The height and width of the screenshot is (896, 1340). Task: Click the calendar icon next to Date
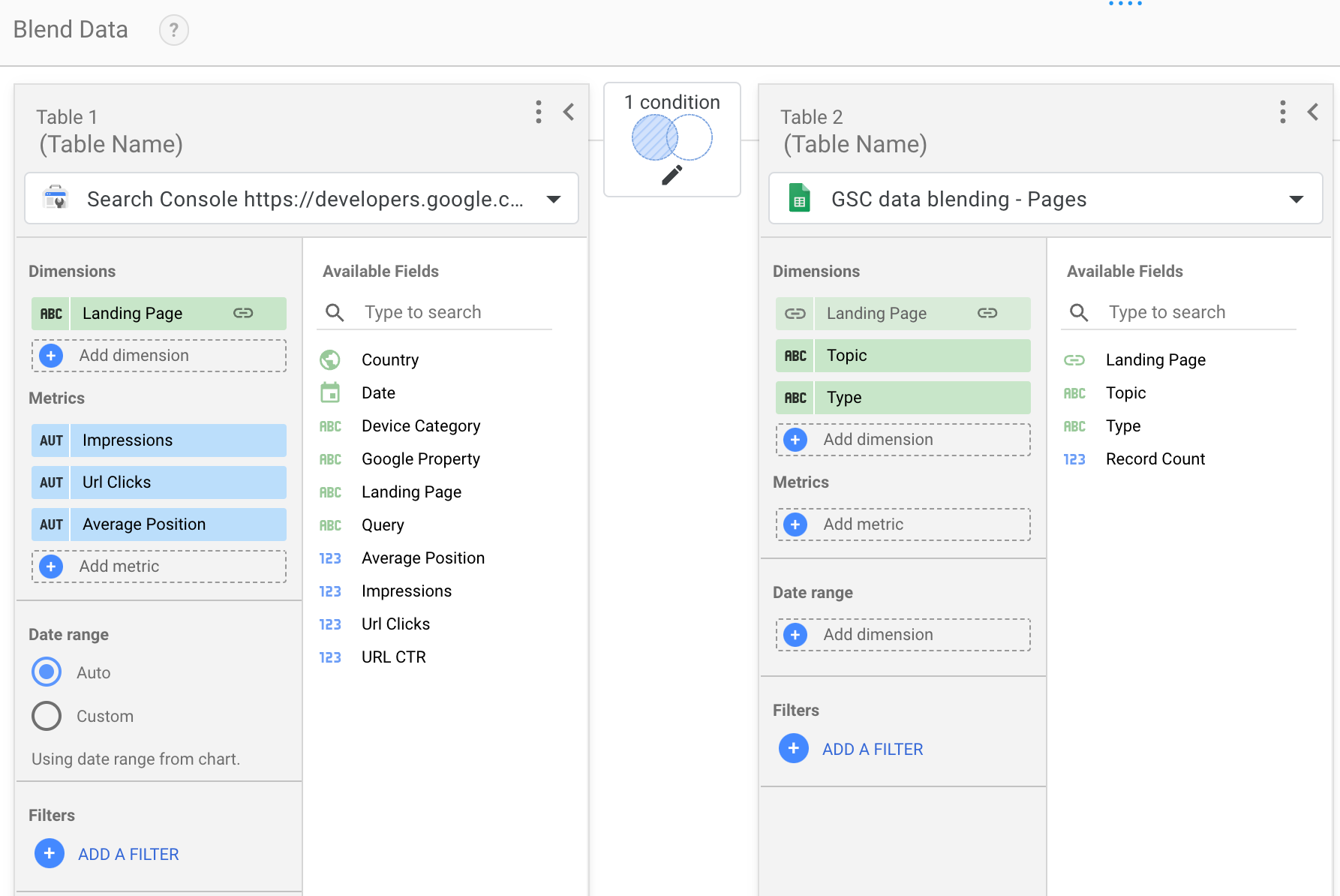click(330, 392)
